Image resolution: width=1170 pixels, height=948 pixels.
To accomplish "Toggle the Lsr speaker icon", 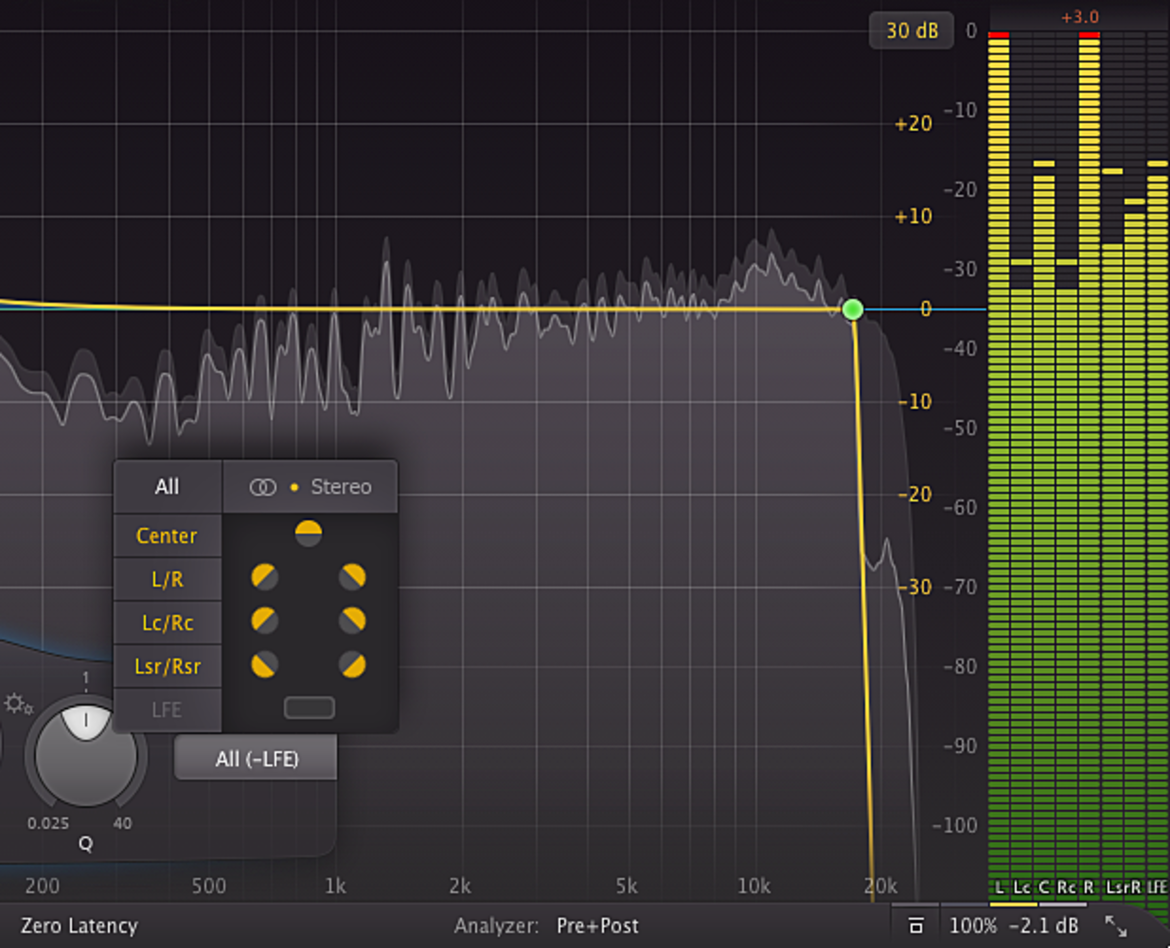I will [x=264, y=664].
